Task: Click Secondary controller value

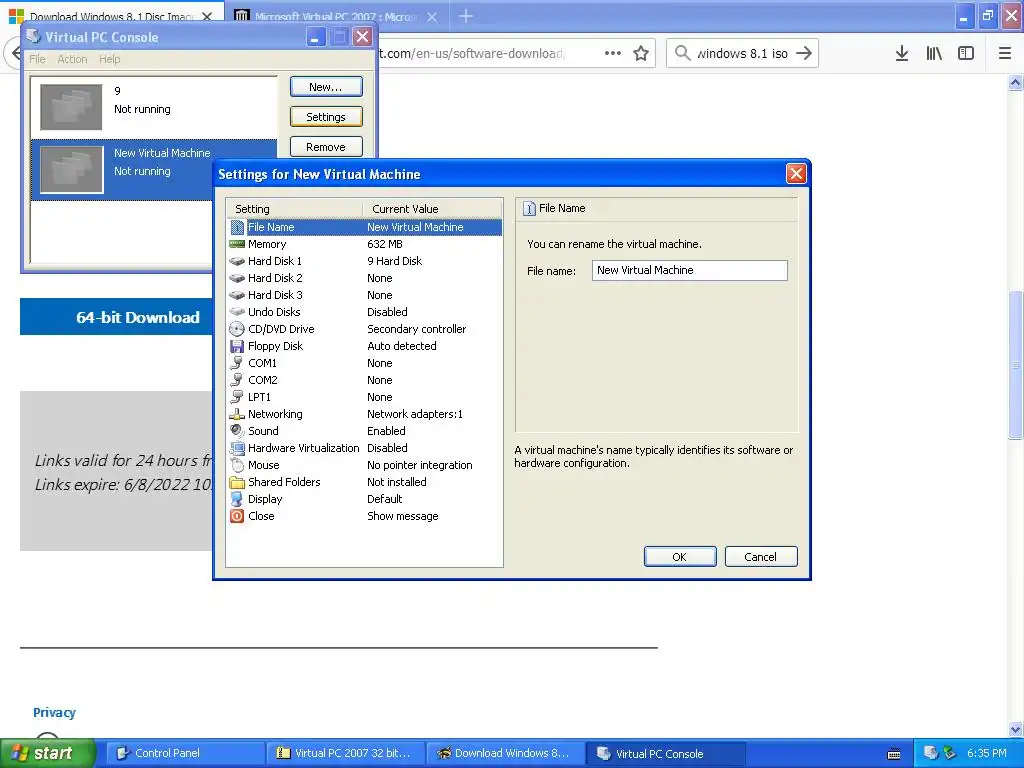Action: tap(417, 329)
